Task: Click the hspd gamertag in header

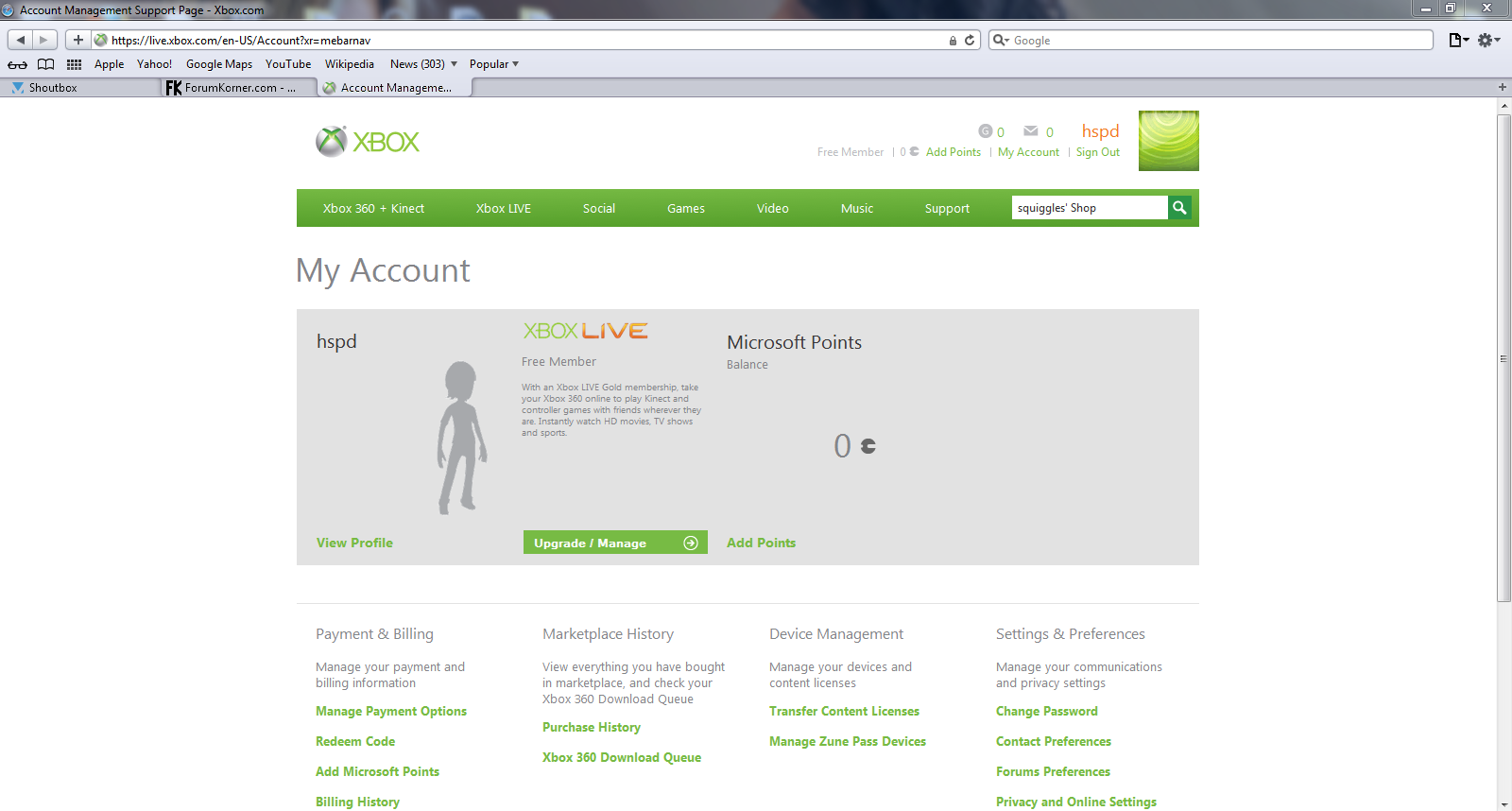Action: (1100, 131)
